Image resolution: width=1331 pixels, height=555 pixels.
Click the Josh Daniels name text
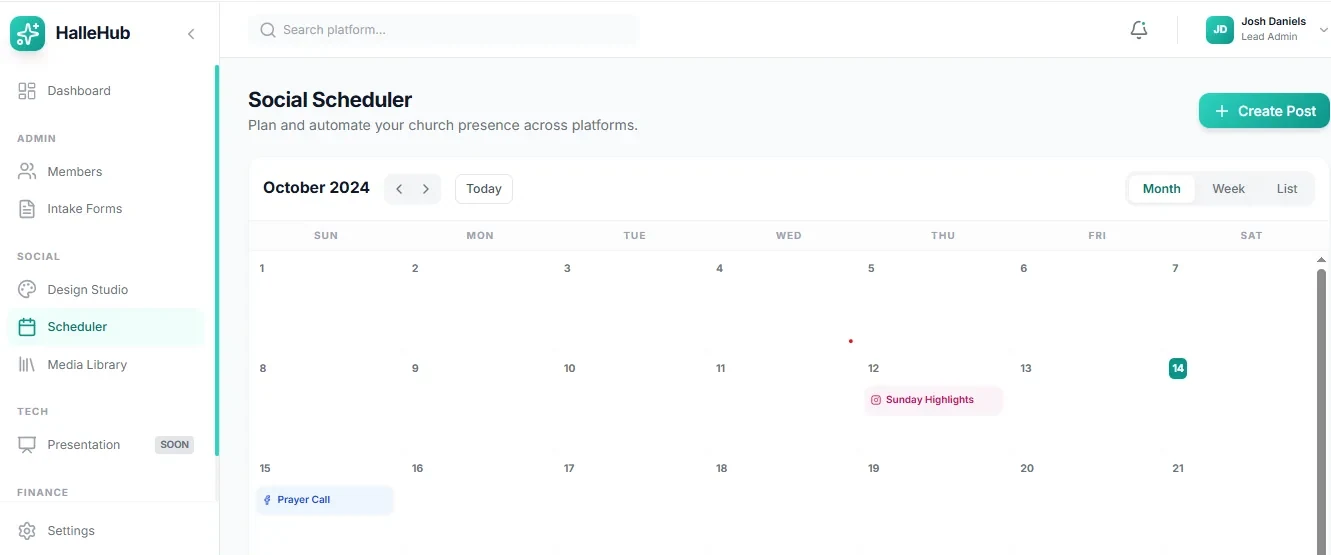1273,22
